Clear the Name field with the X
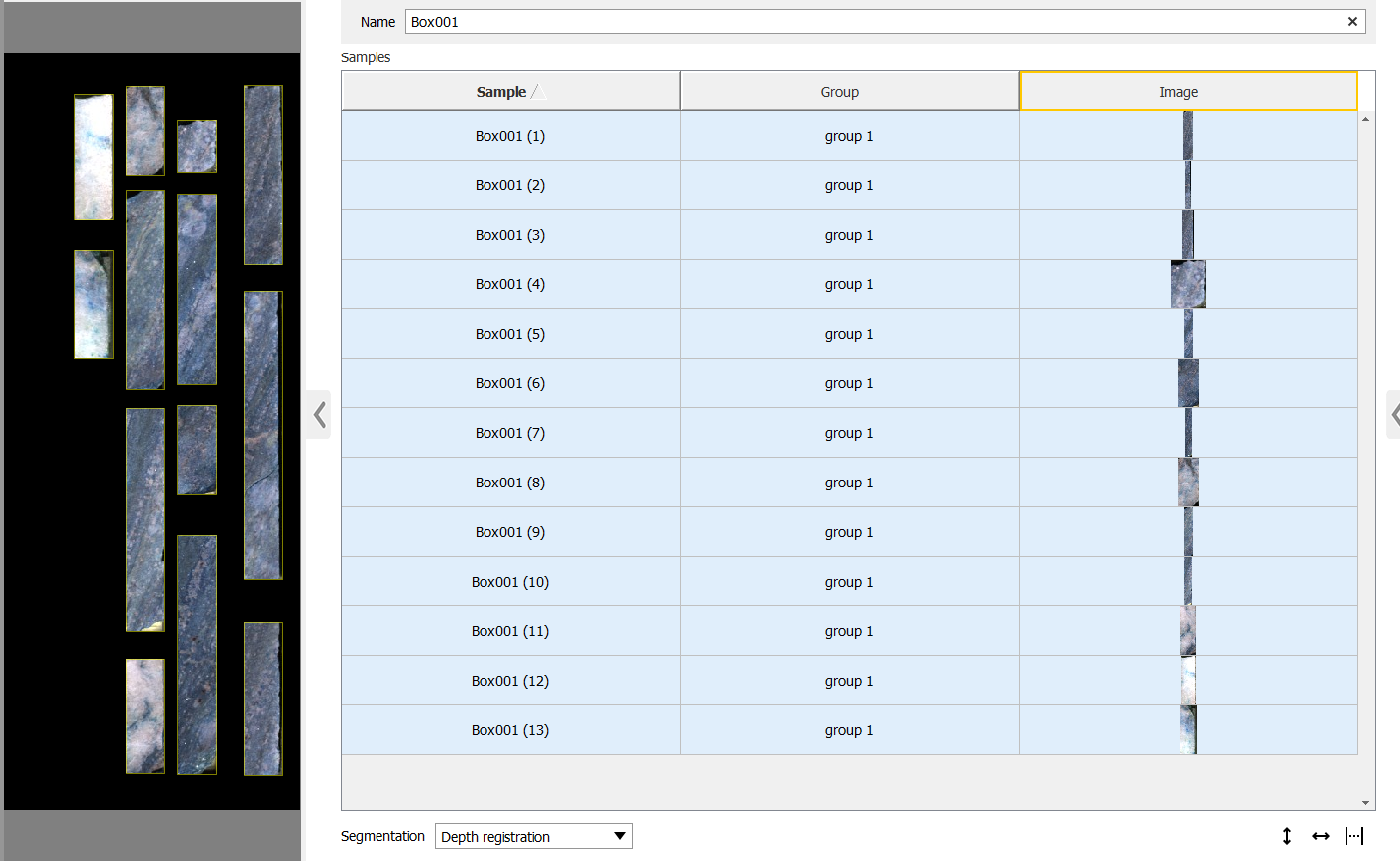Viewport: 1400px width, 861px height. point(1352,22)
